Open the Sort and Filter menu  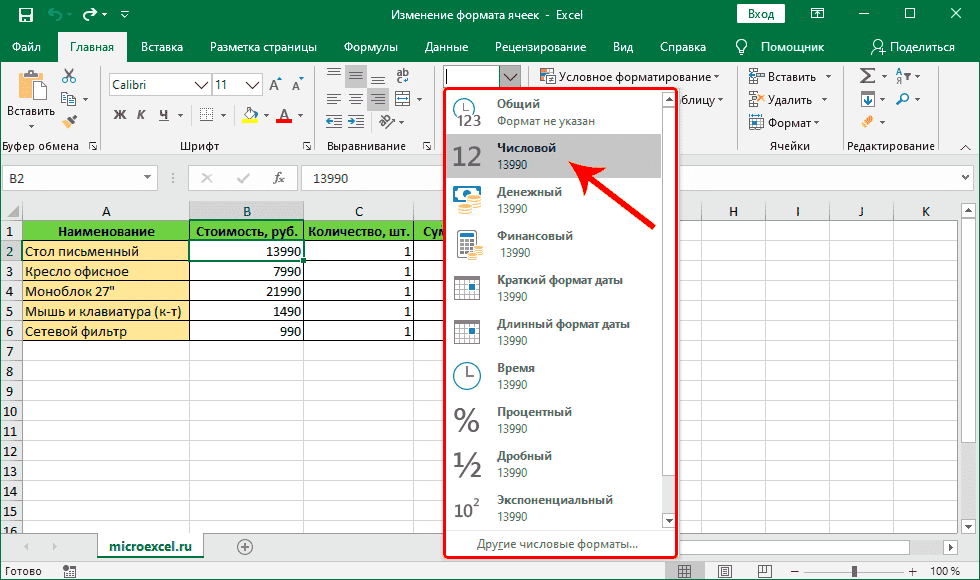click(x=903, y=74)
